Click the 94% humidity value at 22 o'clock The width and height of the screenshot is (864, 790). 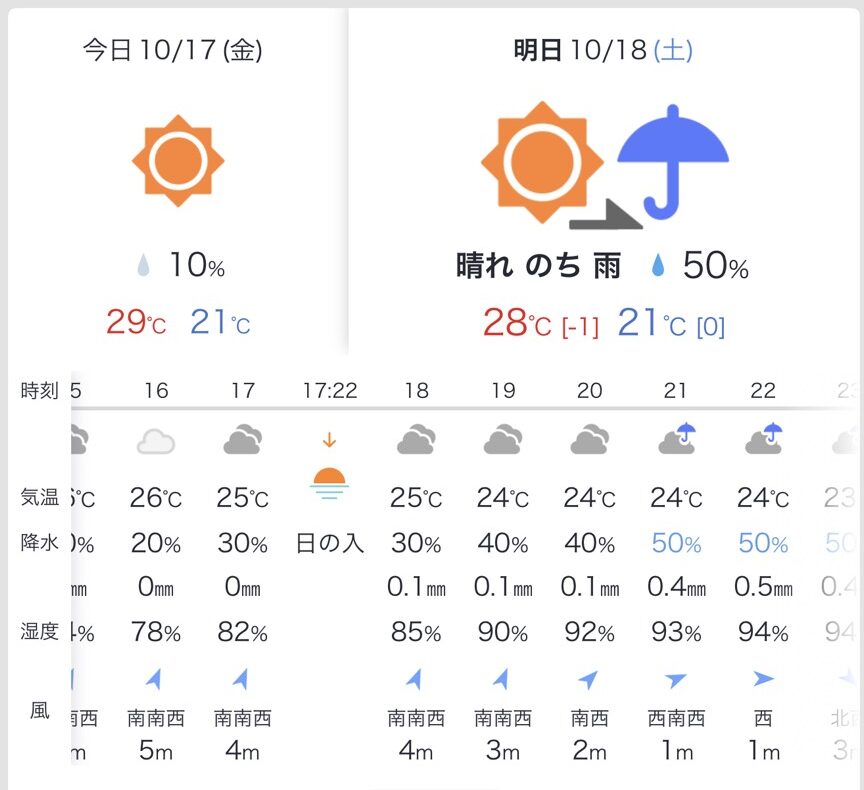pos(763,632)
